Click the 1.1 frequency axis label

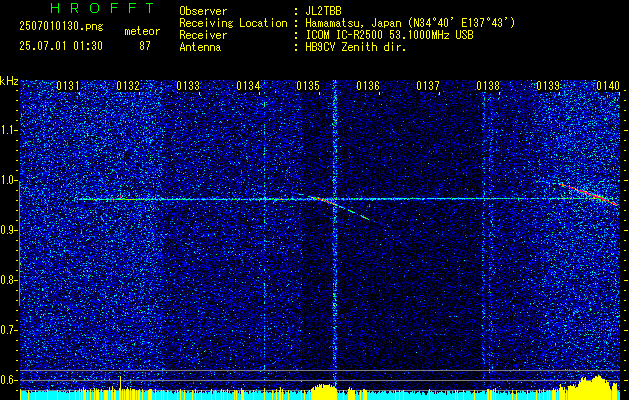pos(9,130)
